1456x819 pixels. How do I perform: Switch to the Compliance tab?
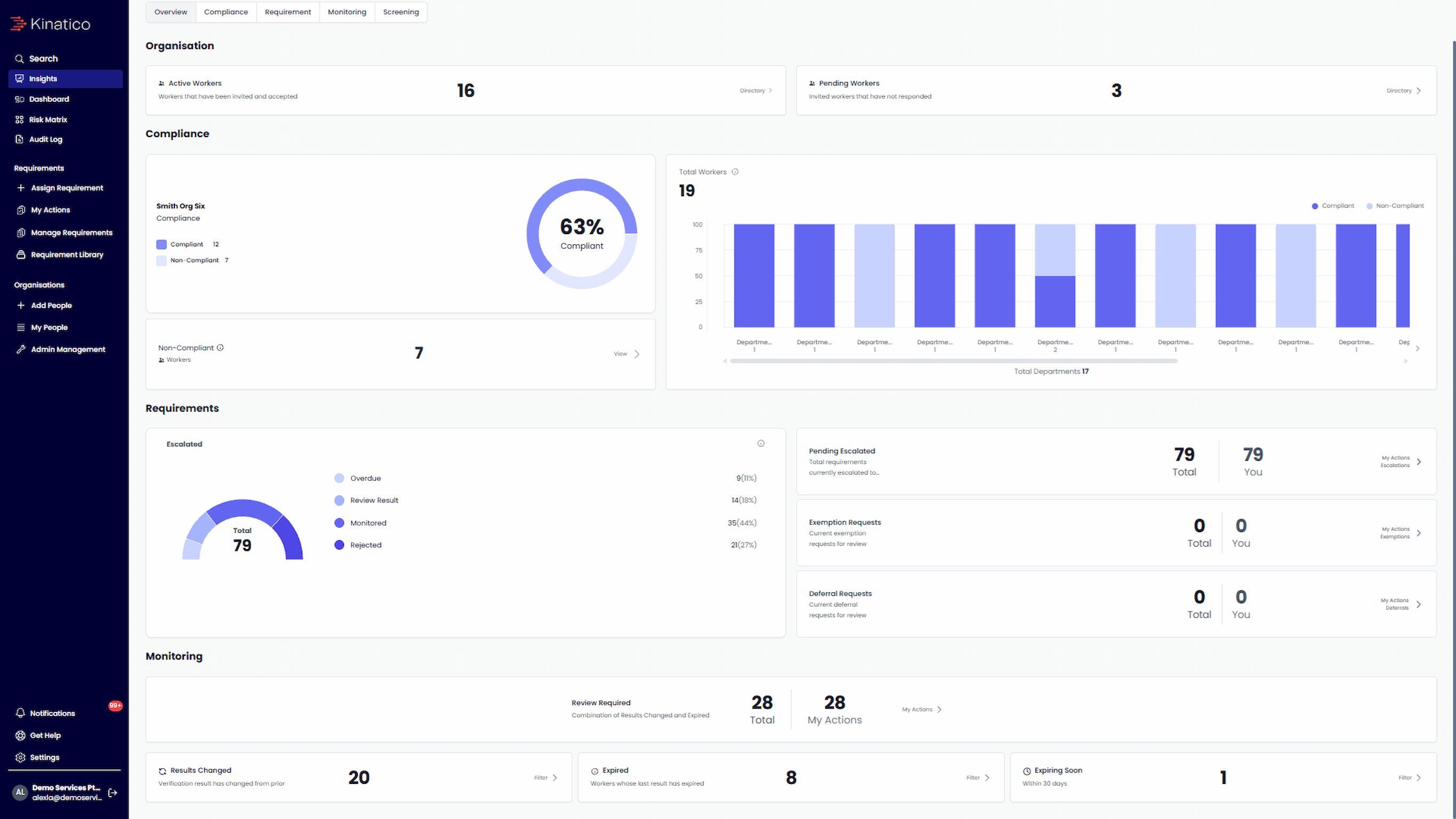pyautogui.click(x=226, y=12)
